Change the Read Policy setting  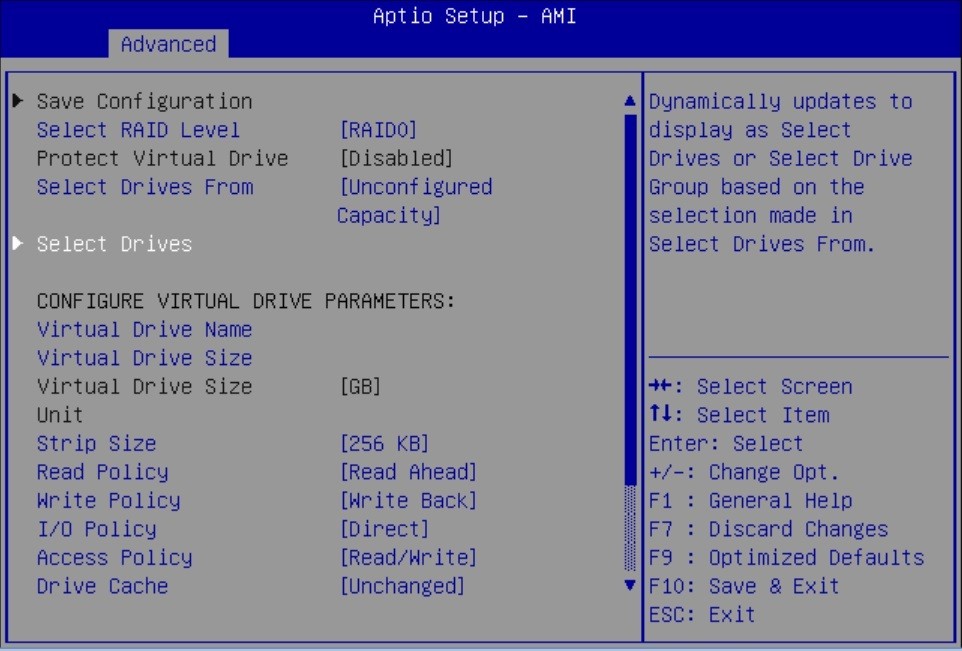pos(411,472)
